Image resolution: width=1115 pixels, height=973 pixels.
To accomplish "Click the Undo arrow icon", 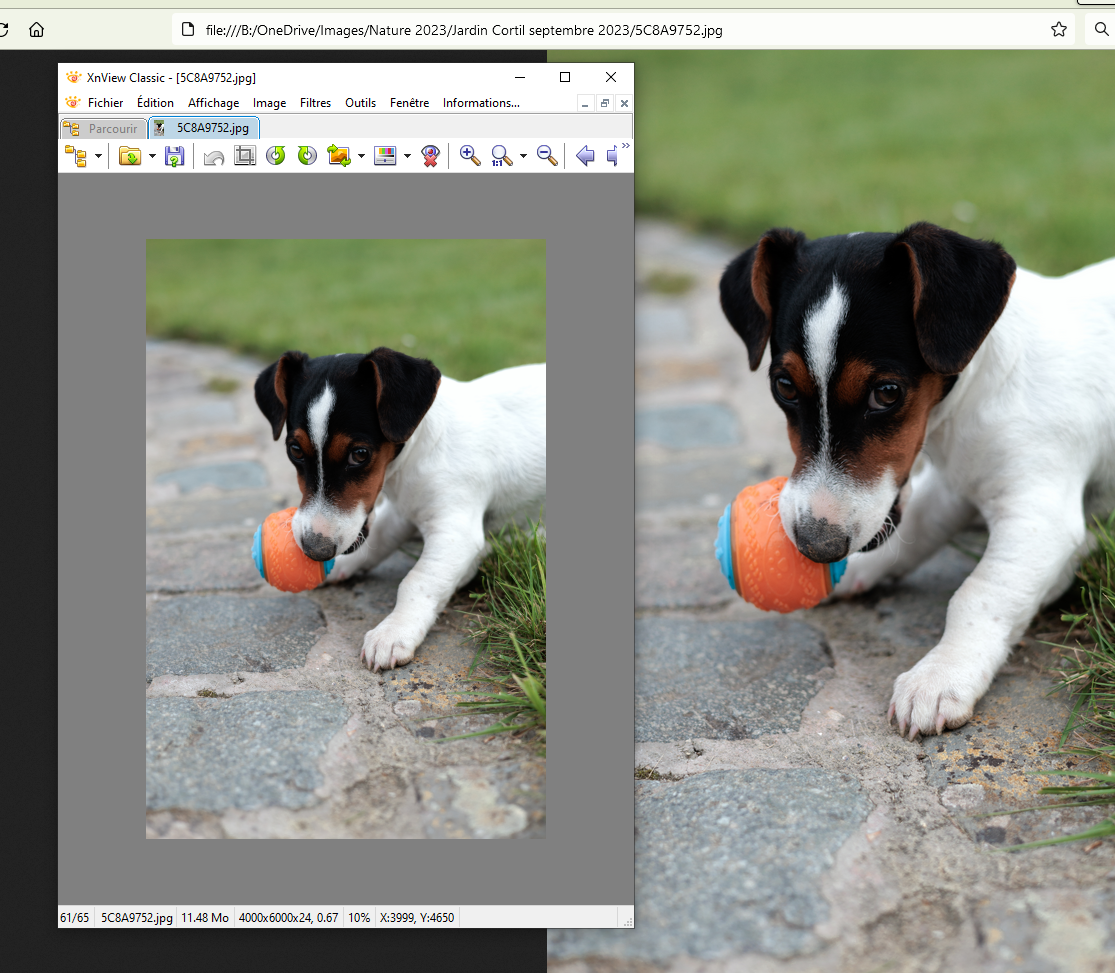I will (213, 156).
